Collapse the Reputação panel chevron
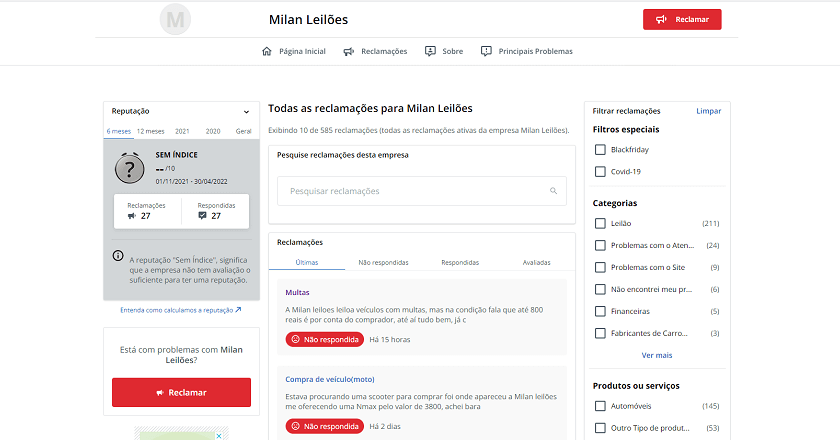The image size is (840, 440). (x=246, y=112)
